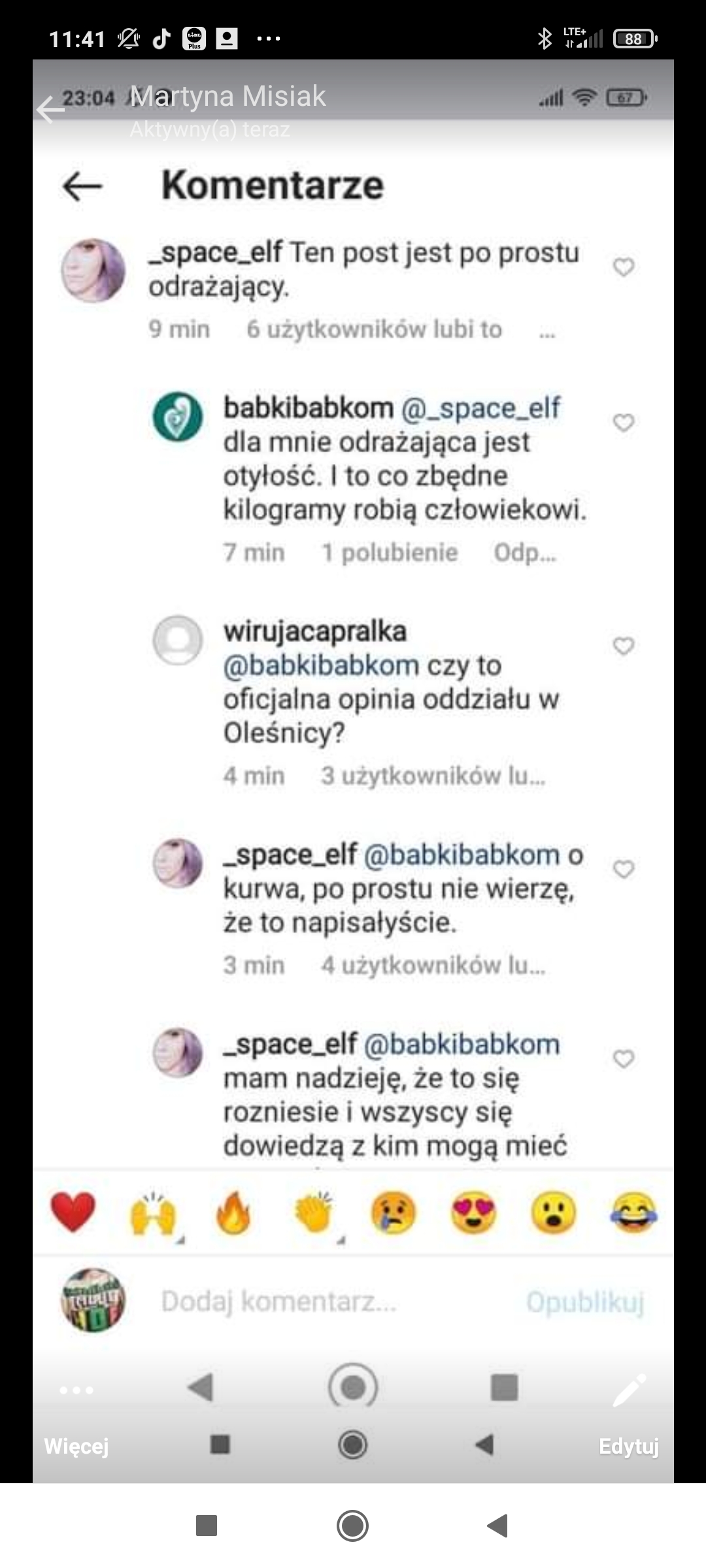Viewport: 706px width, 1568px height.
Task: Open the Więcej menu
Action: (76, 1417)
